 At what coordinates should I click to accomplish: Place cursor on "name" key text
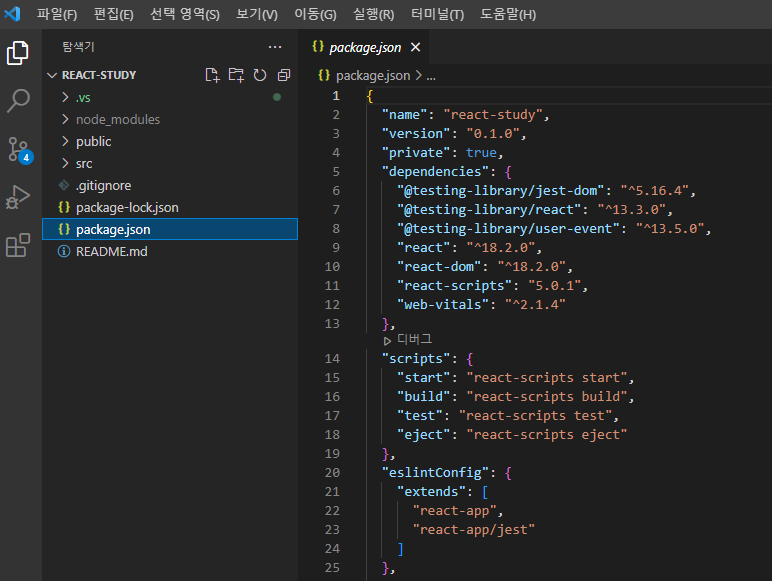point(404,115)
